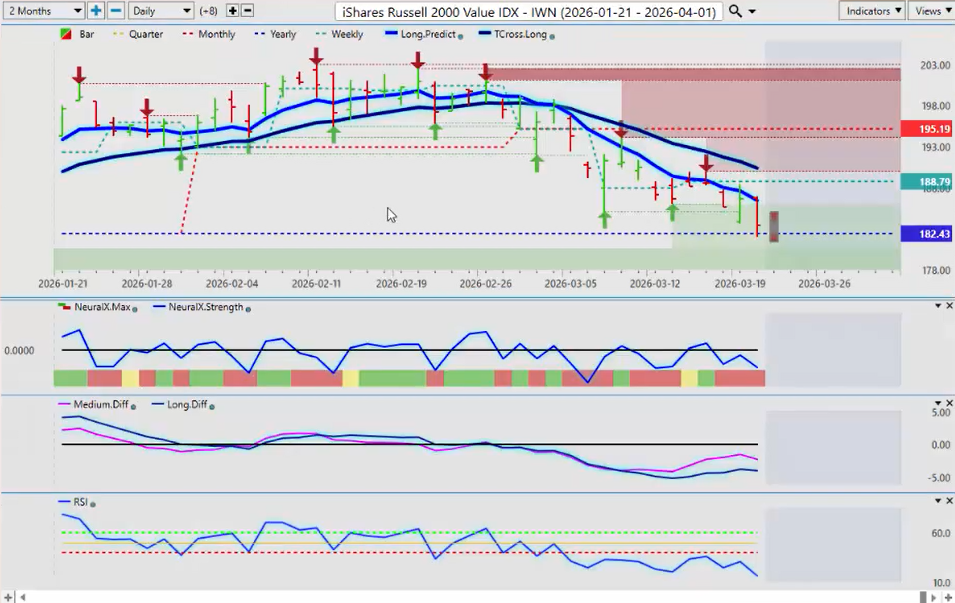Click the red 195.19 price label
The height and width of the screenshot is (603, 955).
point(926,129)
